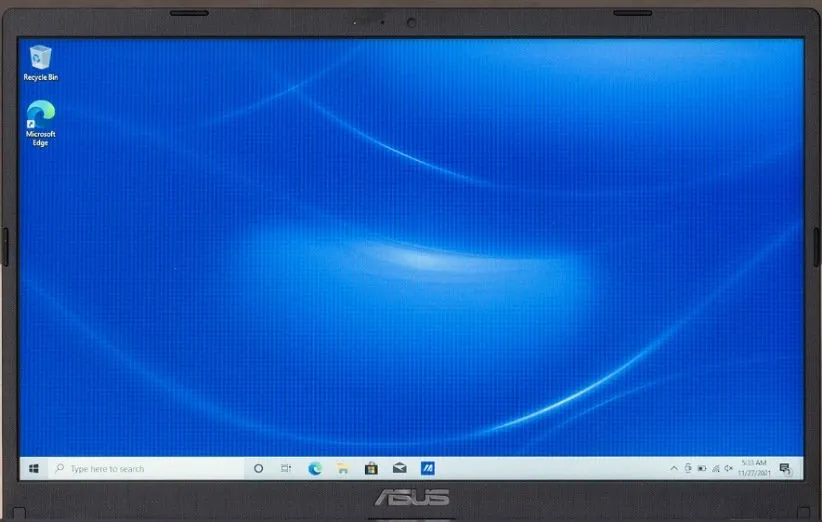Launch Microsoft Edge from the taskbar
Image resolution: width=822 pixels, height=522 pixels.
(315, 468)
